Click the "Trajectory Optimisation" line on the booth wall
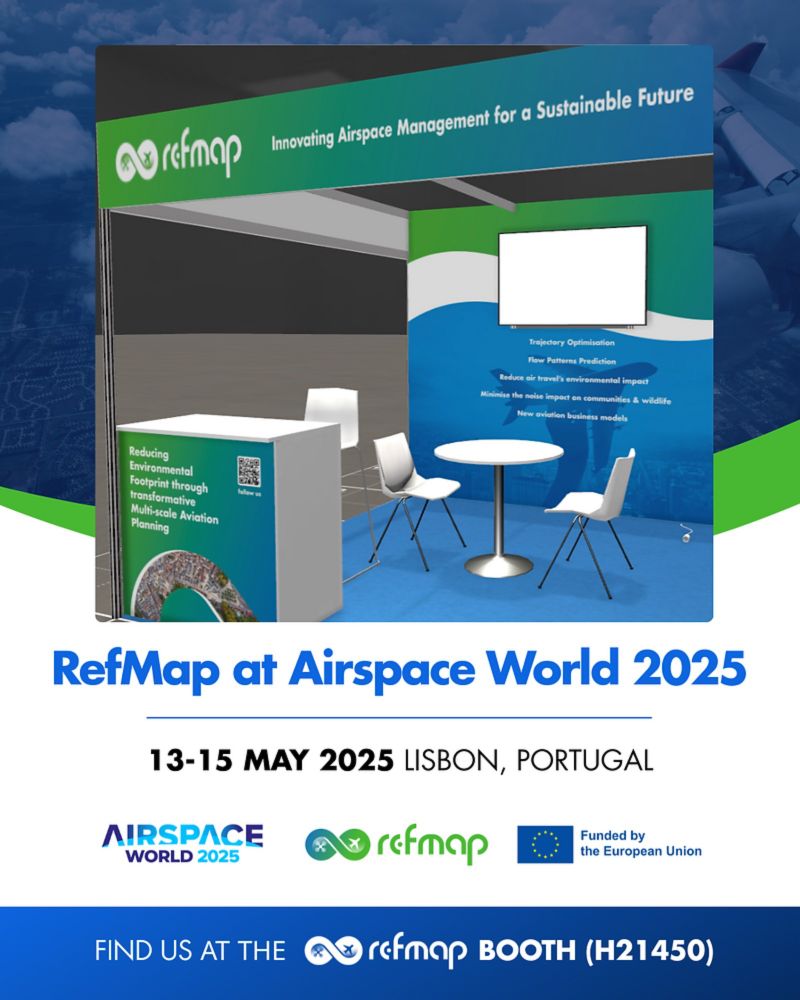This screenshot has height=1000, width=800. [572, 342]
